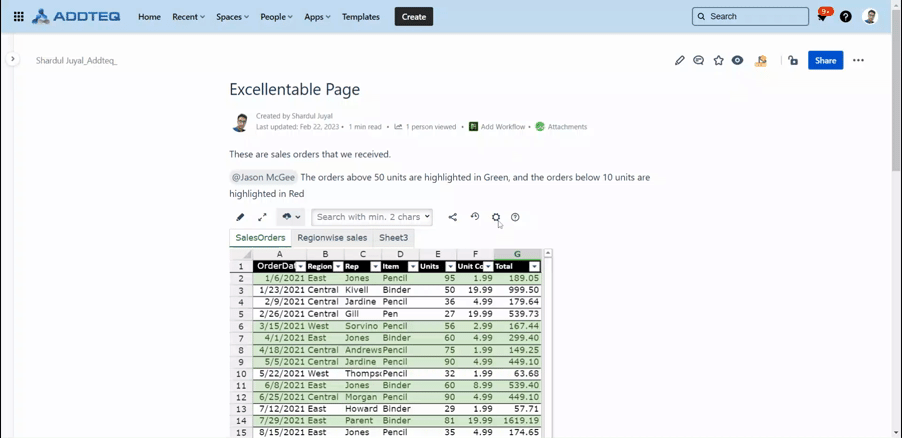Open Excellentable help icon

coord(515,217)
